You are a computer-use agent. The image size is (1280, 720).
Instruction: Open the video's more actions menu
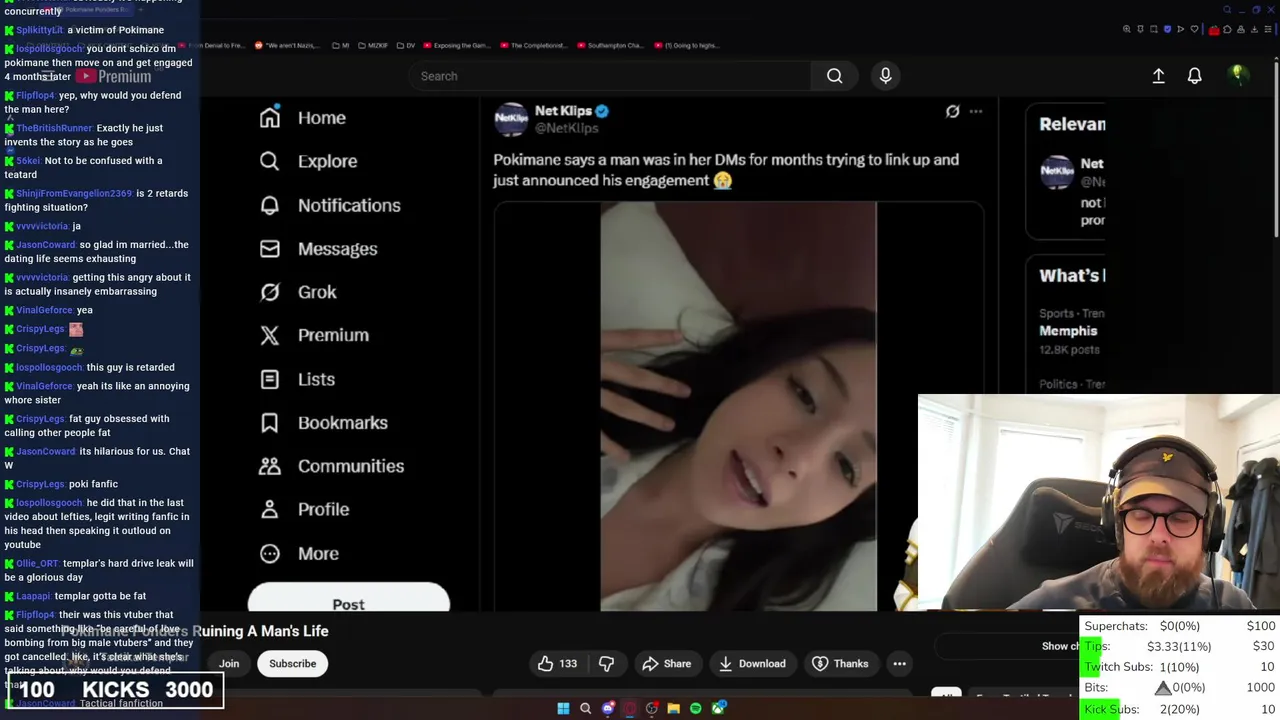[899, 664]
